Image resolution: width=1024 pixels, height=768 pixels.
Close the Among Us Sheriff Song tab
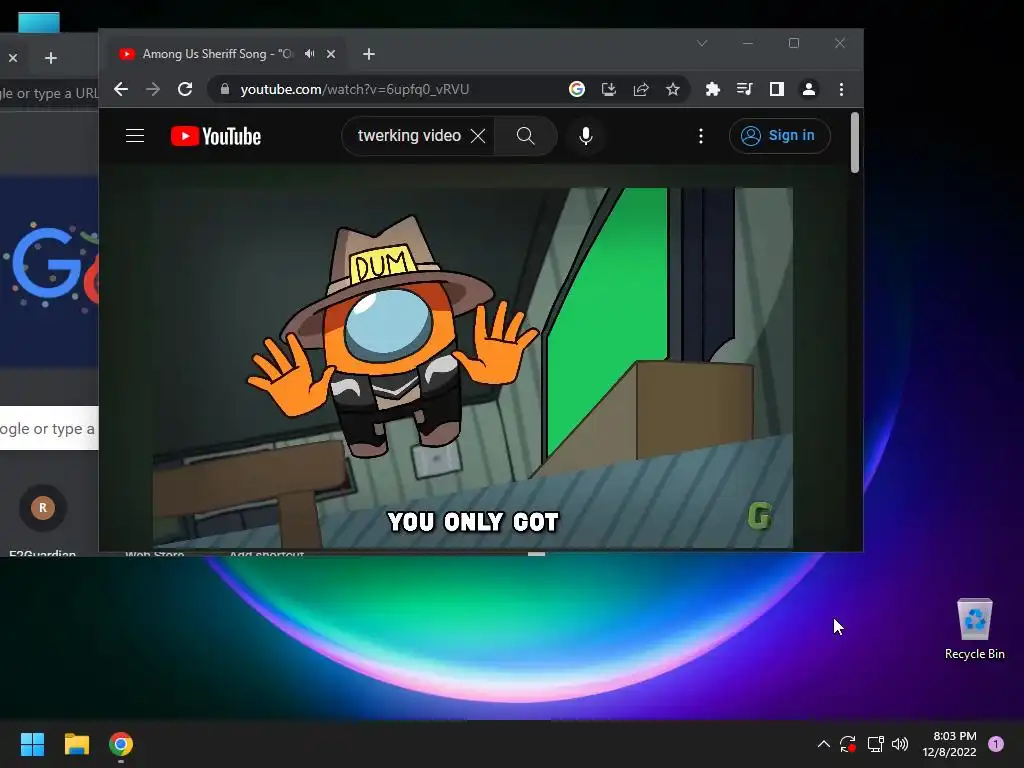(x=331, y=54)
